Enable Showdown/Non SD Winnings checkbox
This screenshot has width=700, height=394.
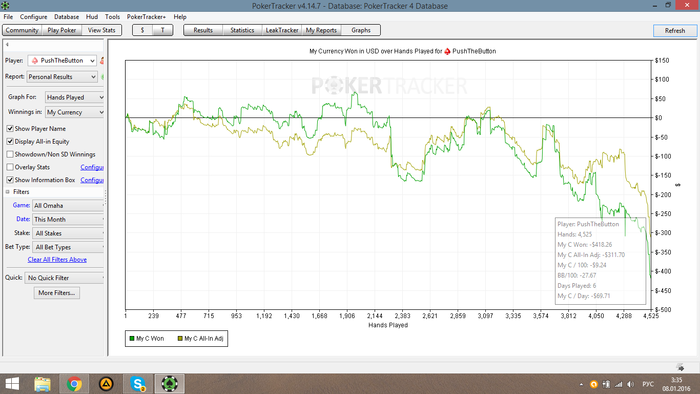pyautogui.click(x=10, y=154)
